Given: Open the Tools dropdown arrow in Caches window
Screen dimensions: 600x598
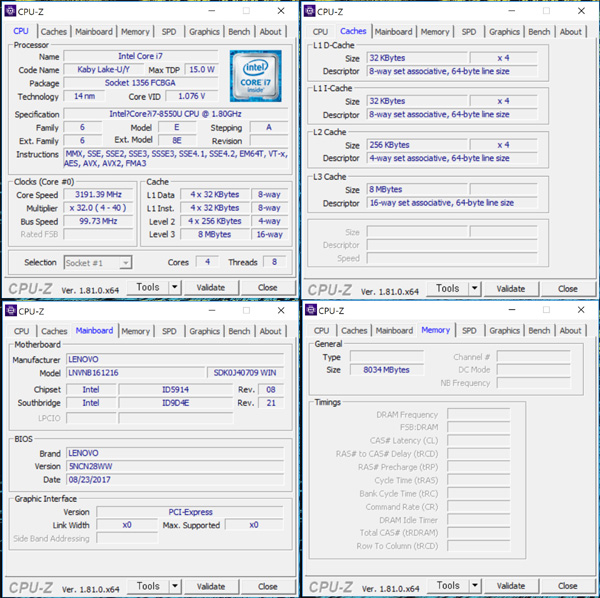Looking at the screenshot, I should [x=475, y=288].
